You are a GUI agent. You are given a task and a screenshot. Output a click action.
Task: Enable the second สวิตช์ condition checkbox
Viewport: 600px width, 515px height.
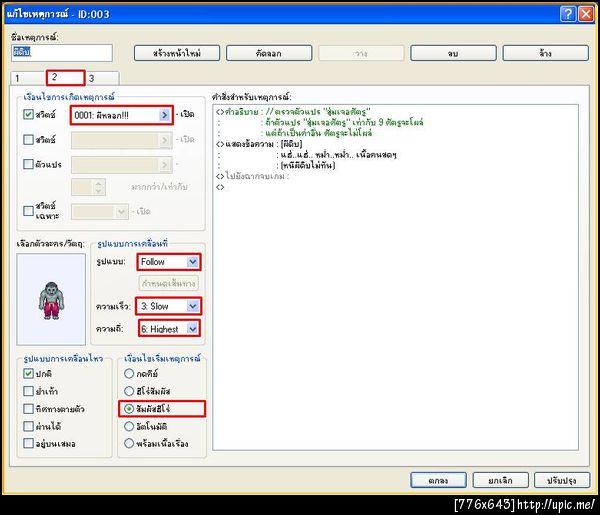28,139
